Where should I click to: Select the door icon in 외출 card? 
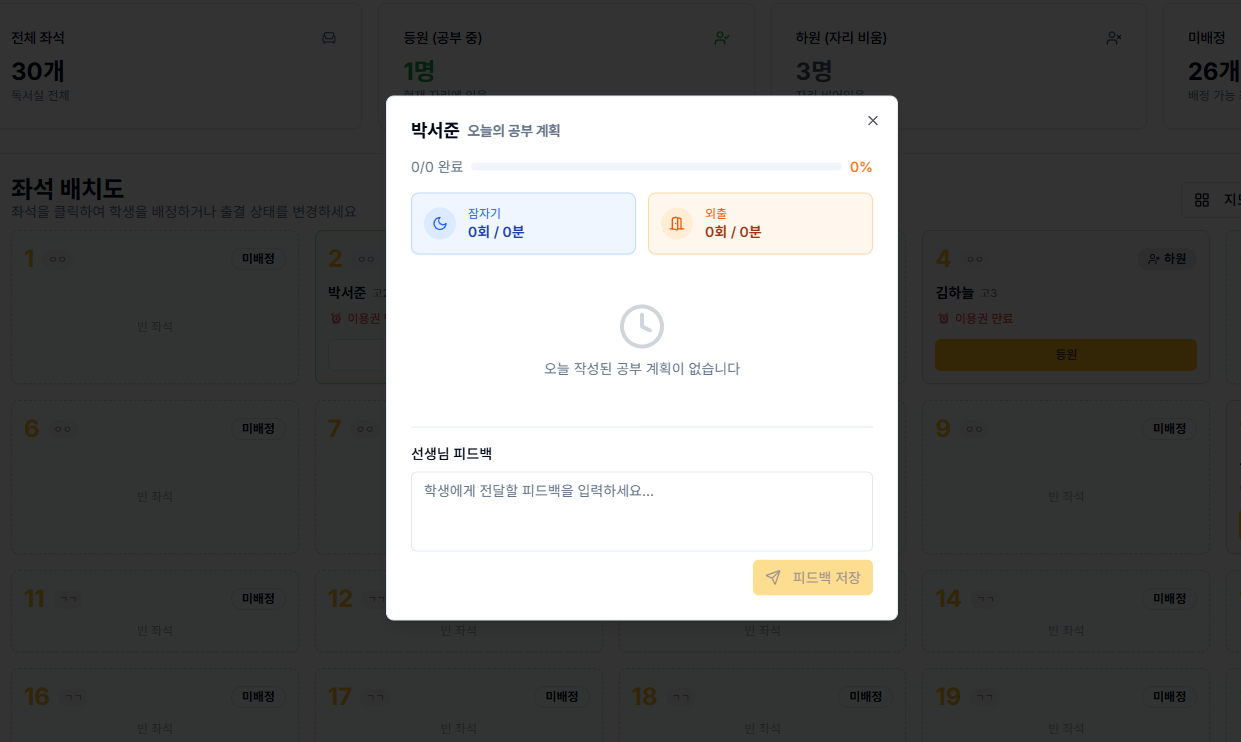(676, 224)
